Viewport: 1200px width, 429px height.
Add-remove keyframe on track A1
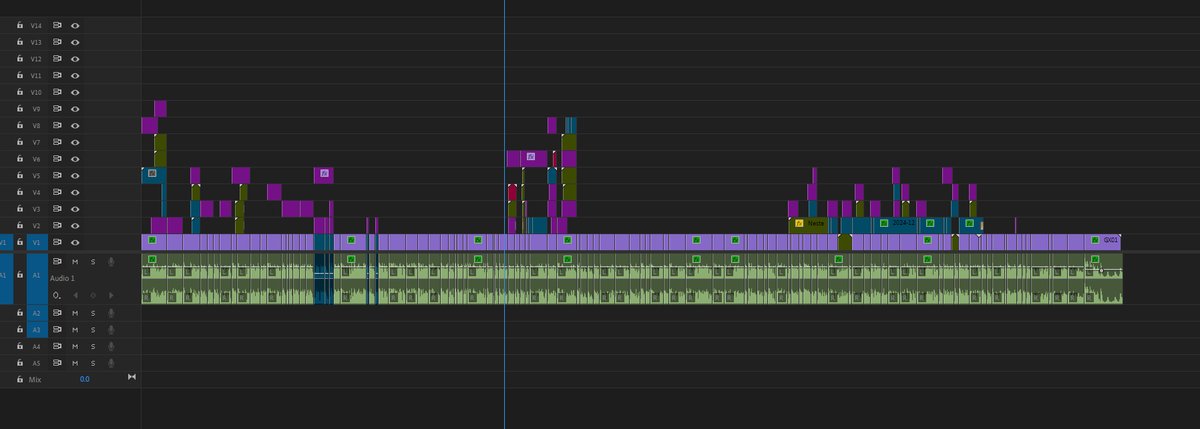click(93, 296)
